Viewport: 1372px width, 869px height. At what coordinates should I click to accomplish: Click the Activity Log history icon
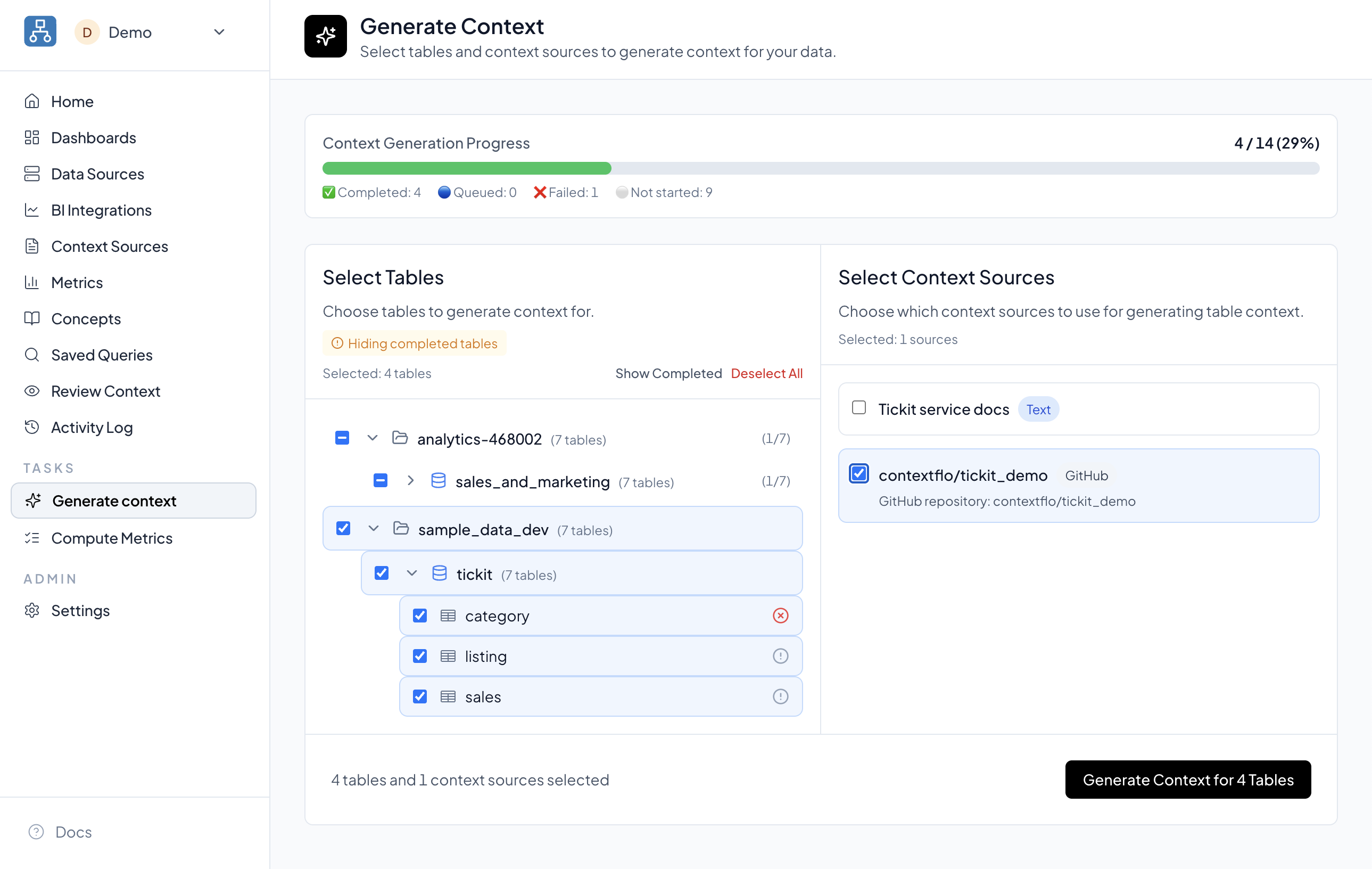[32, 427]
